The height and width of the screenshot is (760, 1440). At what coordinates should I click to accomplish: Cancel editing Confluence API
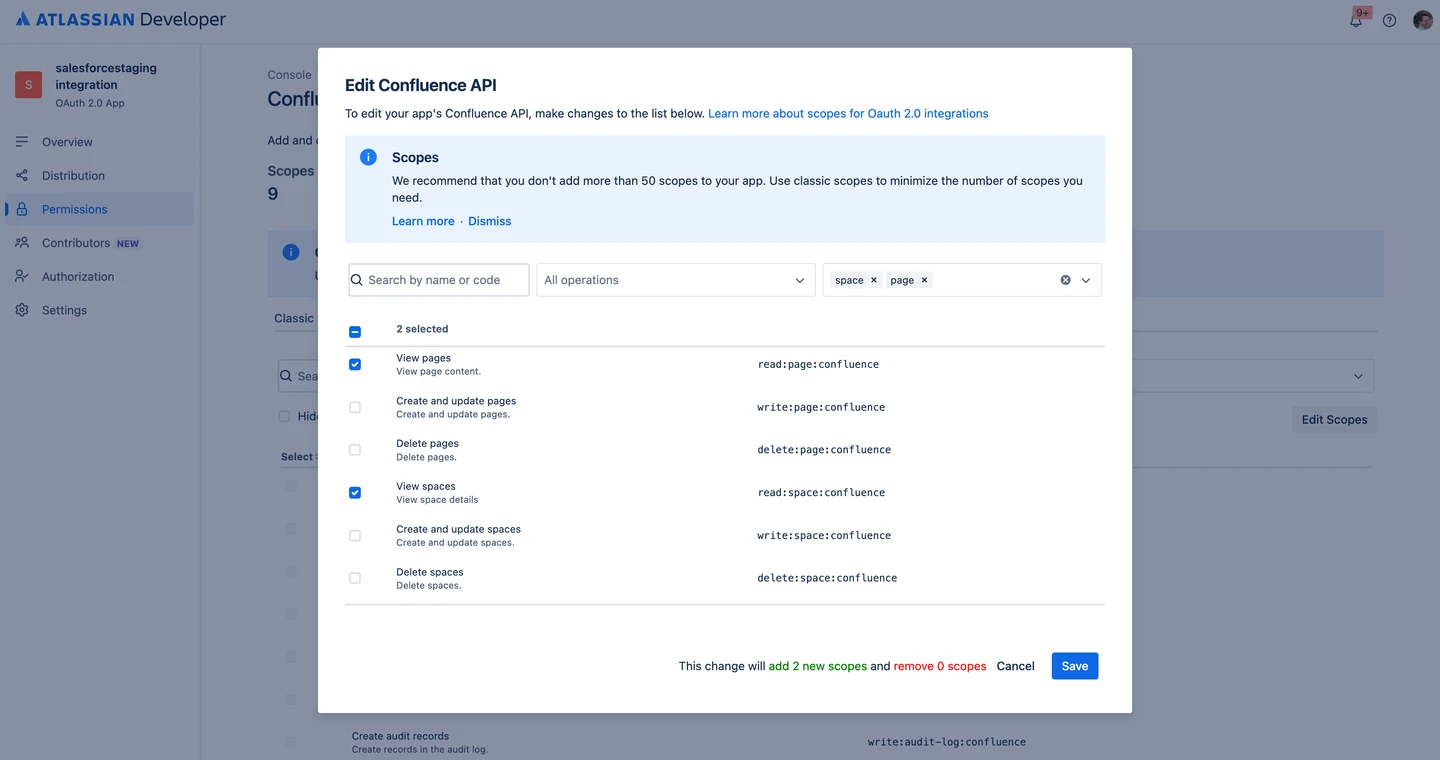click(x=1015, y=666)
